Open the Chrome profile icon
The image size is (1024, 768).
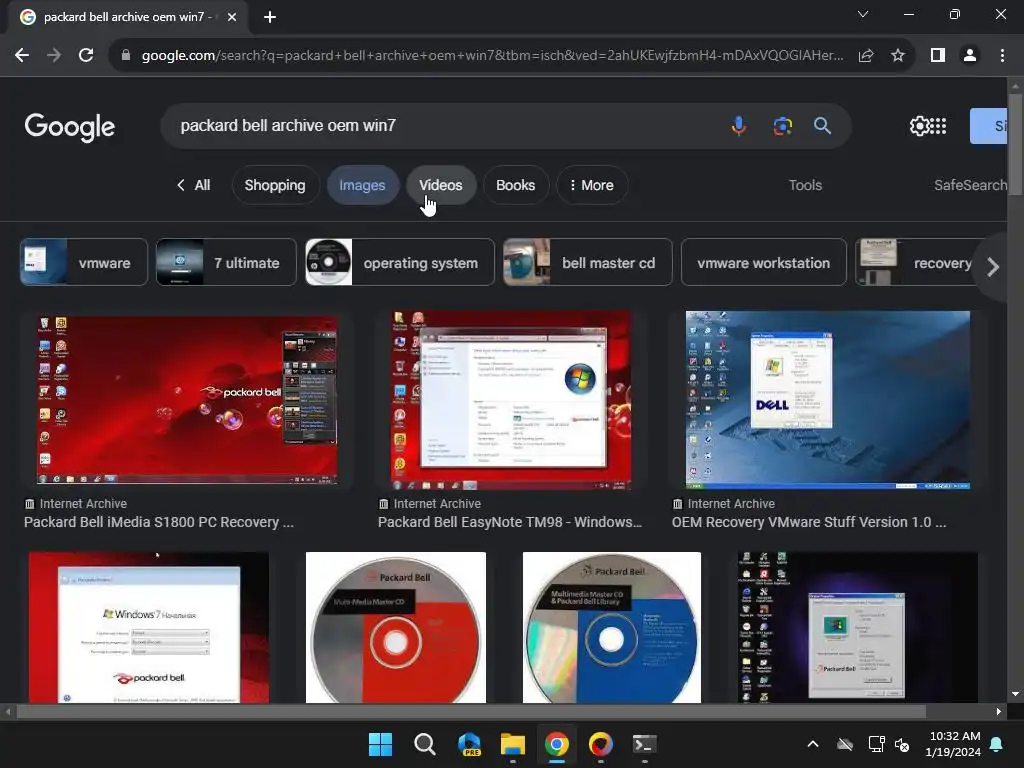(970, 56)
